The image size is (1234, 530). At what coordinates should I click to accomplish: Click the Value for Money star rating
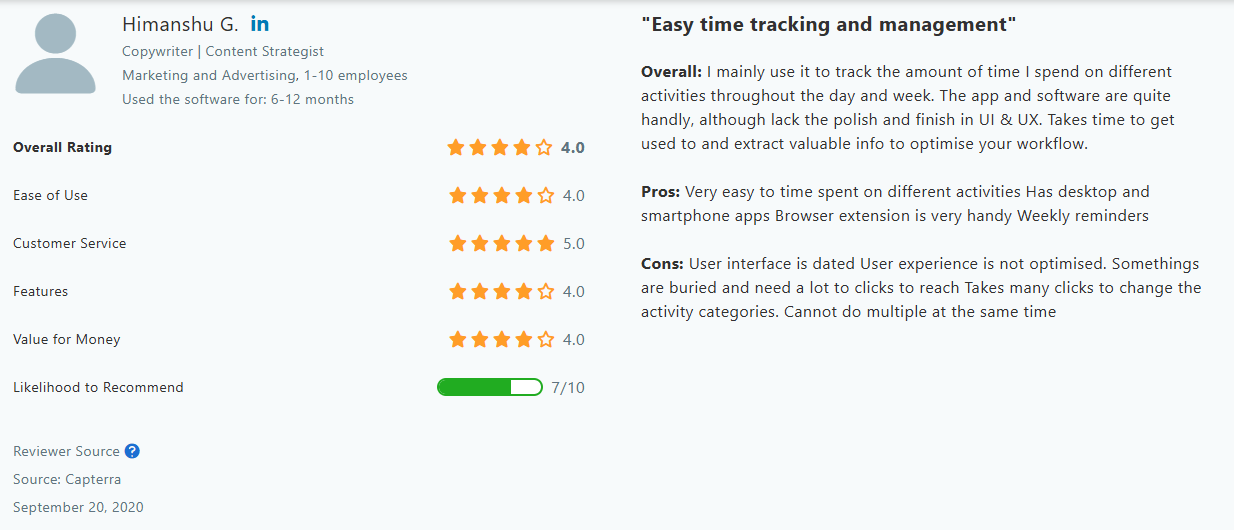point(501,340)
